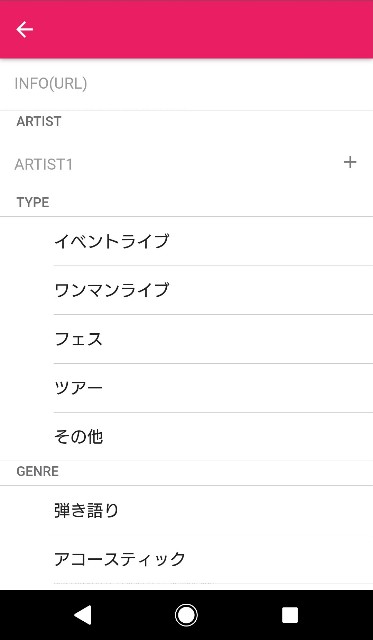Select 弾き語り genre option
The image size is (373, 640).
[186, 510]
